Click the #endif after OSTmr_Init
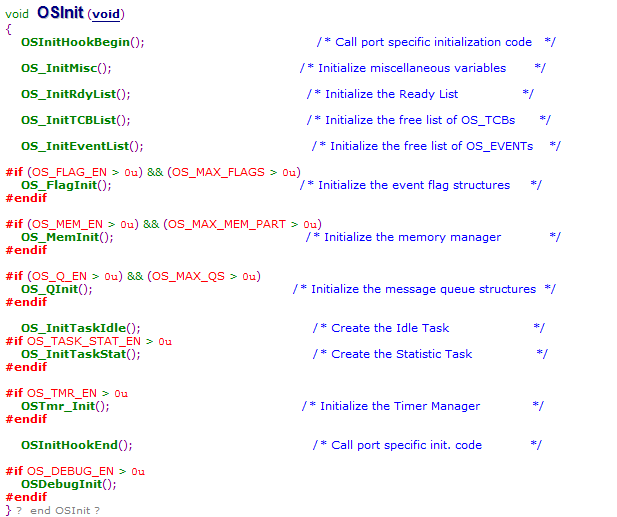The image size is (617, 517). click(26, 419)
